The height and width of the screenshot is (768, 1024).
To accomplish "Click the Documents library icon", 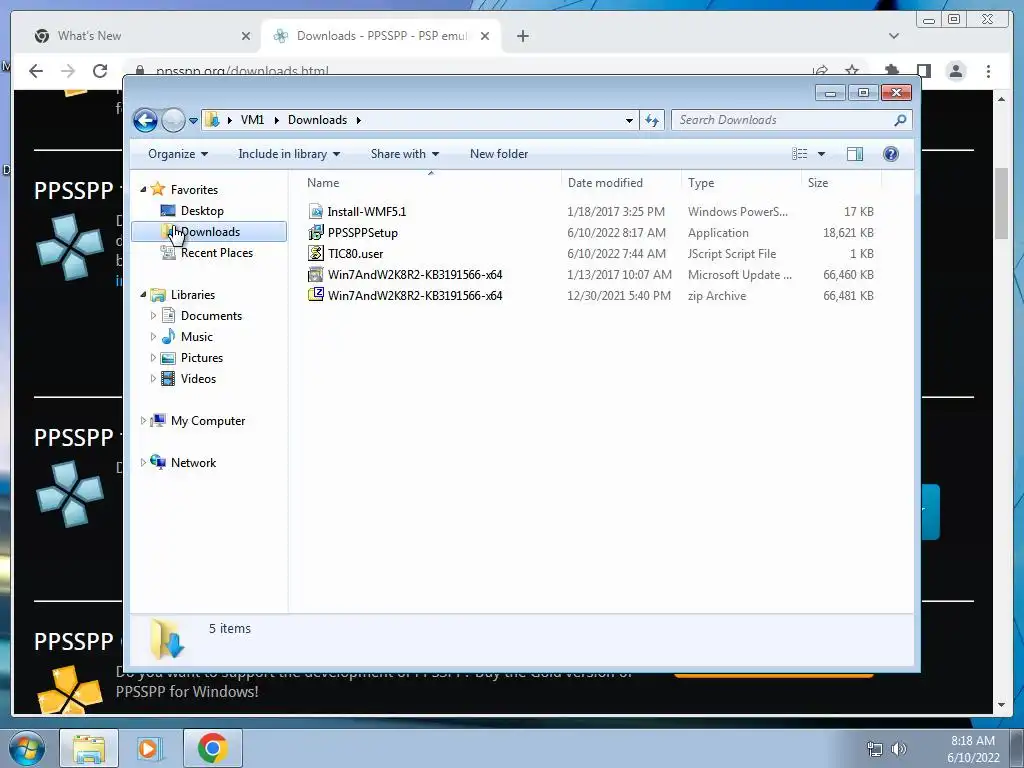I will (168, 315).
